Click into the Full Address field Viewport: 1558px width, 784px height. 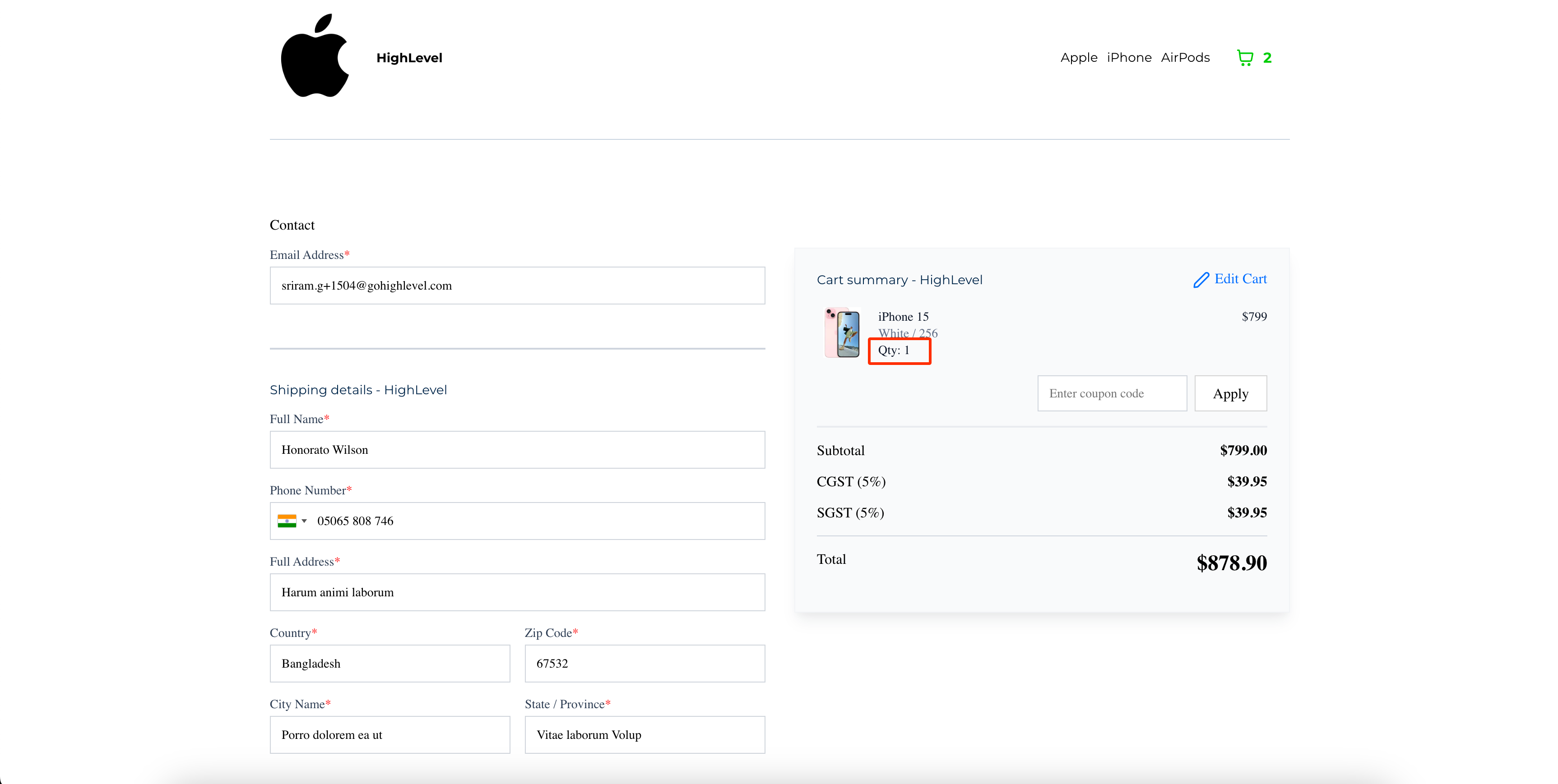coord(517,592)
